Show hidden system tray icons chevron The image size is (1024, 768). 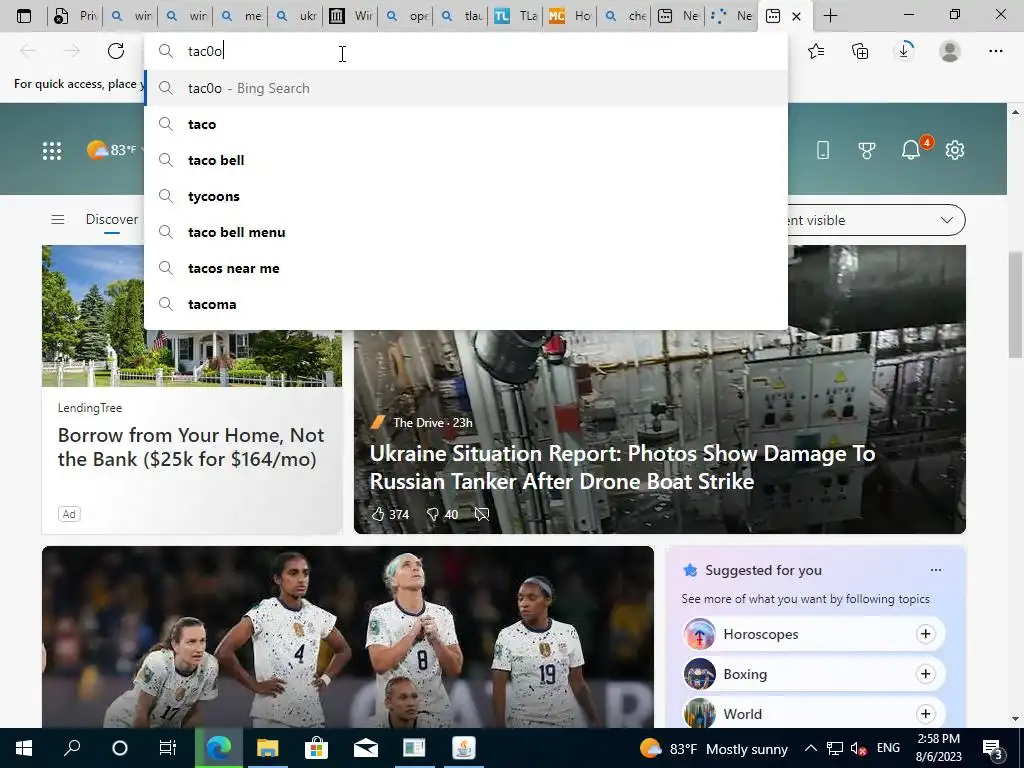point(810,748)
